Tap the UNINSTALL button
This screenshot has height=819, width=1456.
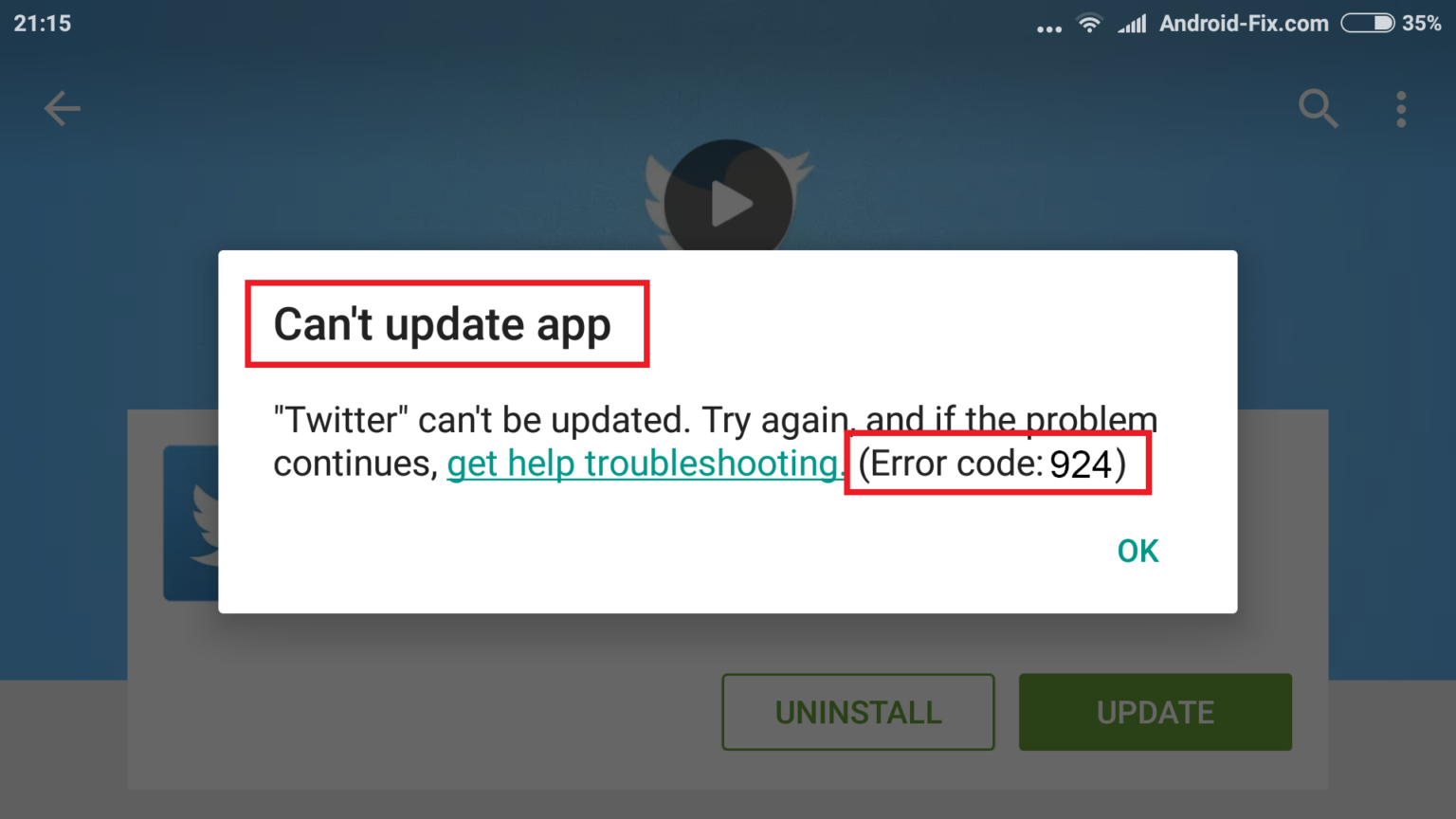coord(858,712)
